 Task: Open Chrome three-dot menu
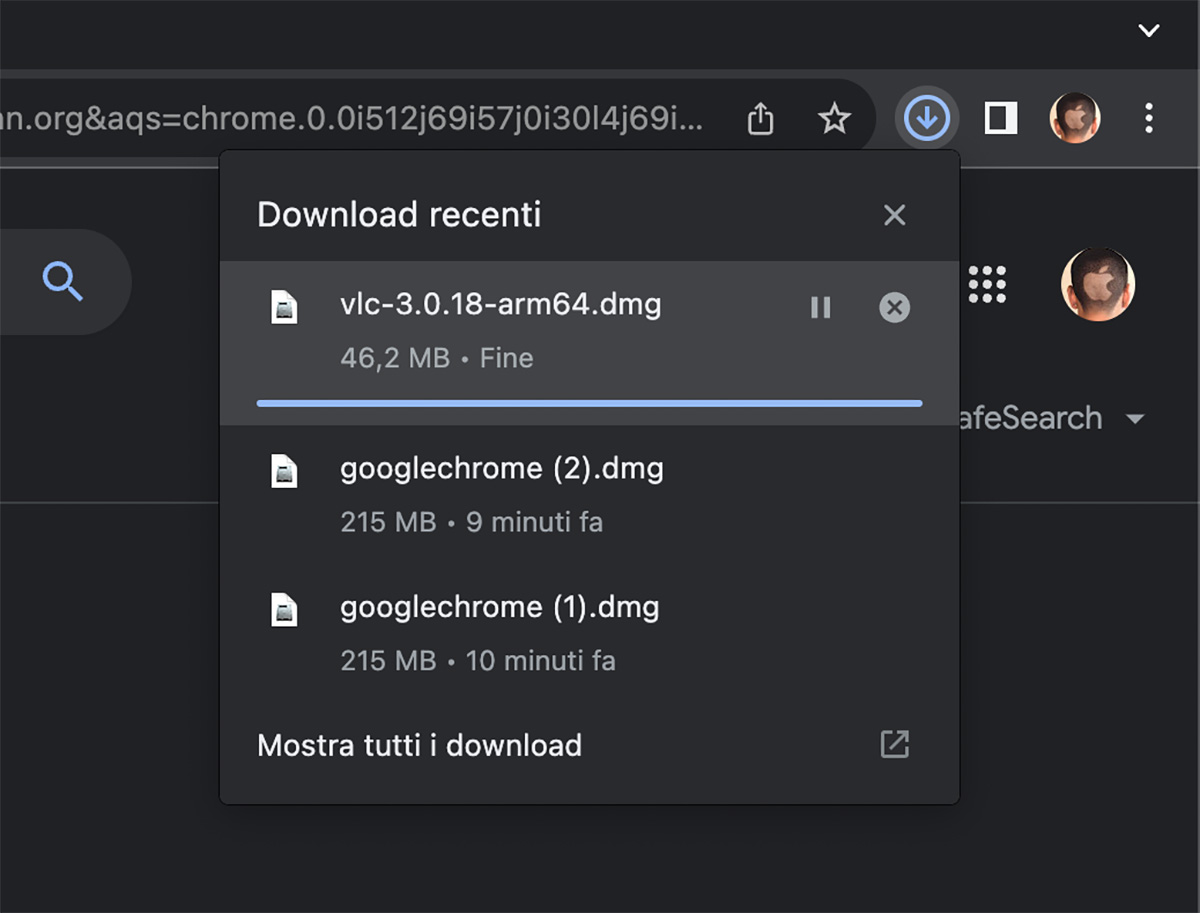(x=1149, y=119)
